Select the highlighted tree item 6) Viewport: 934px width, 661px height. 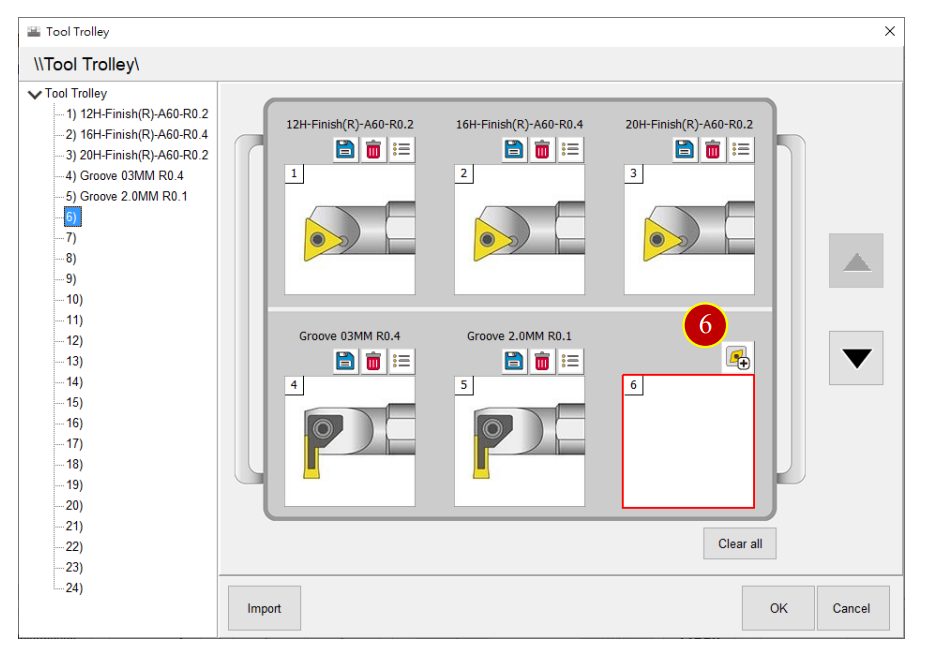point(72,217)
